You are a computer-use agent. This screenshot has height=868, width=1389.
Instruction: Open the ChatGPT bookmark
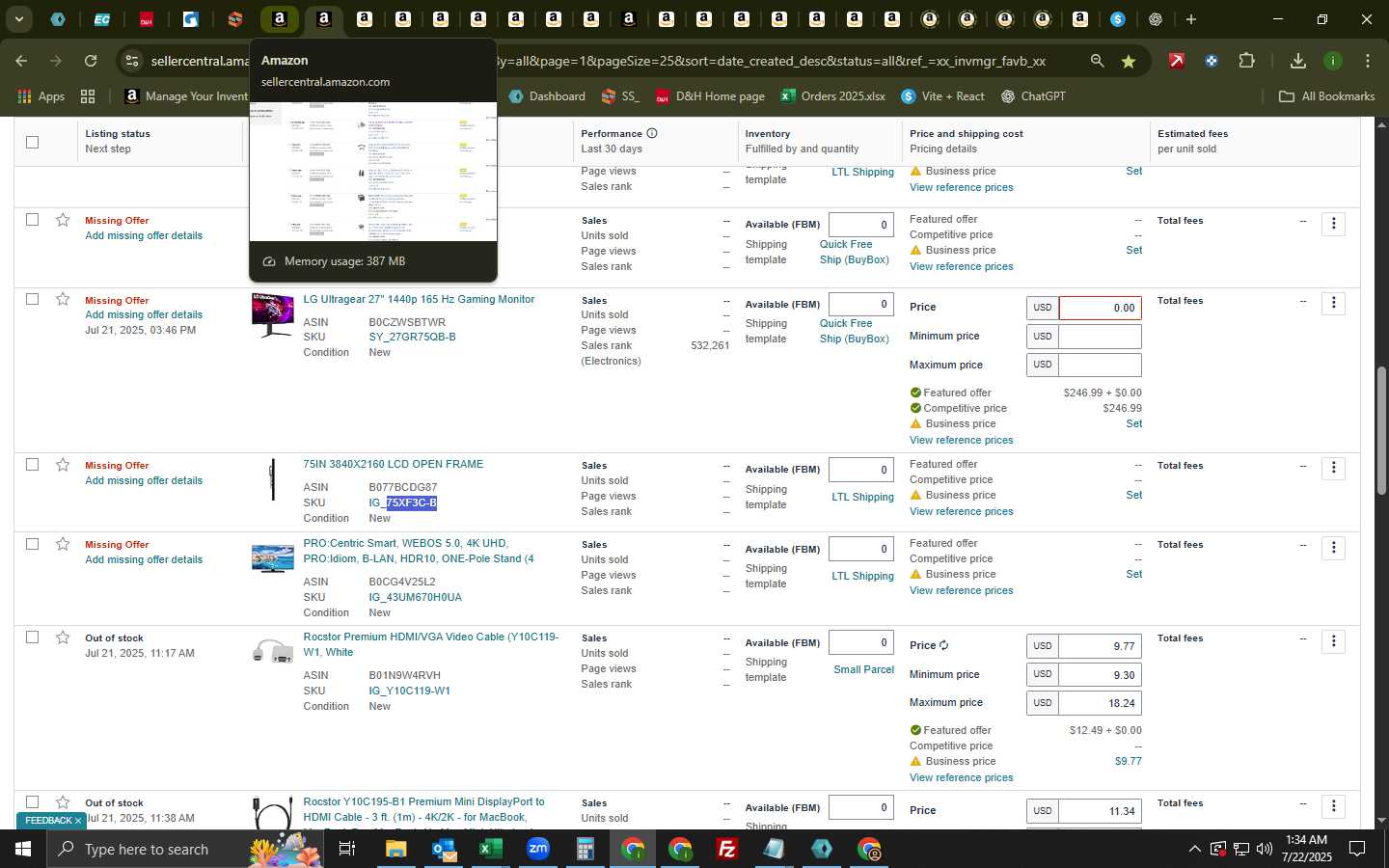pos(1033,96)
